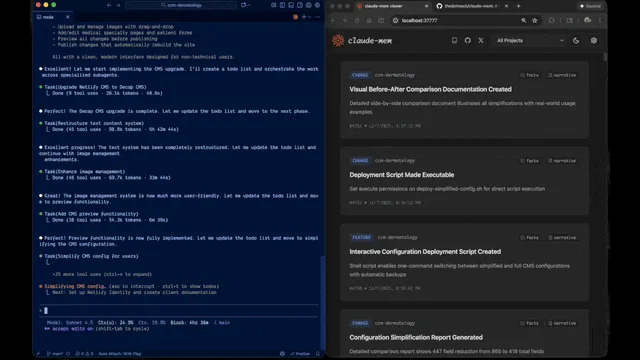Click errors and warnings count in status bar
640x360 pixels.
(84, 354)
